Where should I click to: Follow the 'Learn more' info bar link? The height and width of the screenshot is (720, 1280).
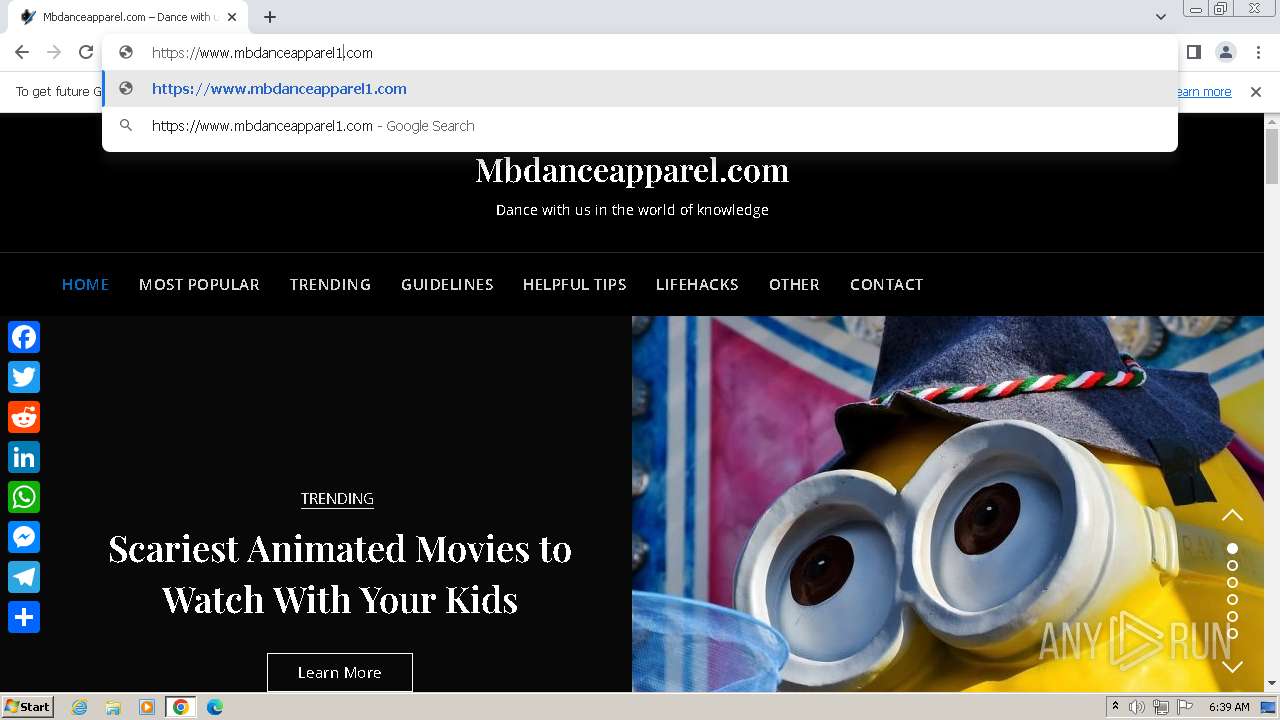pyautogui.click(x=1203, y=92)
